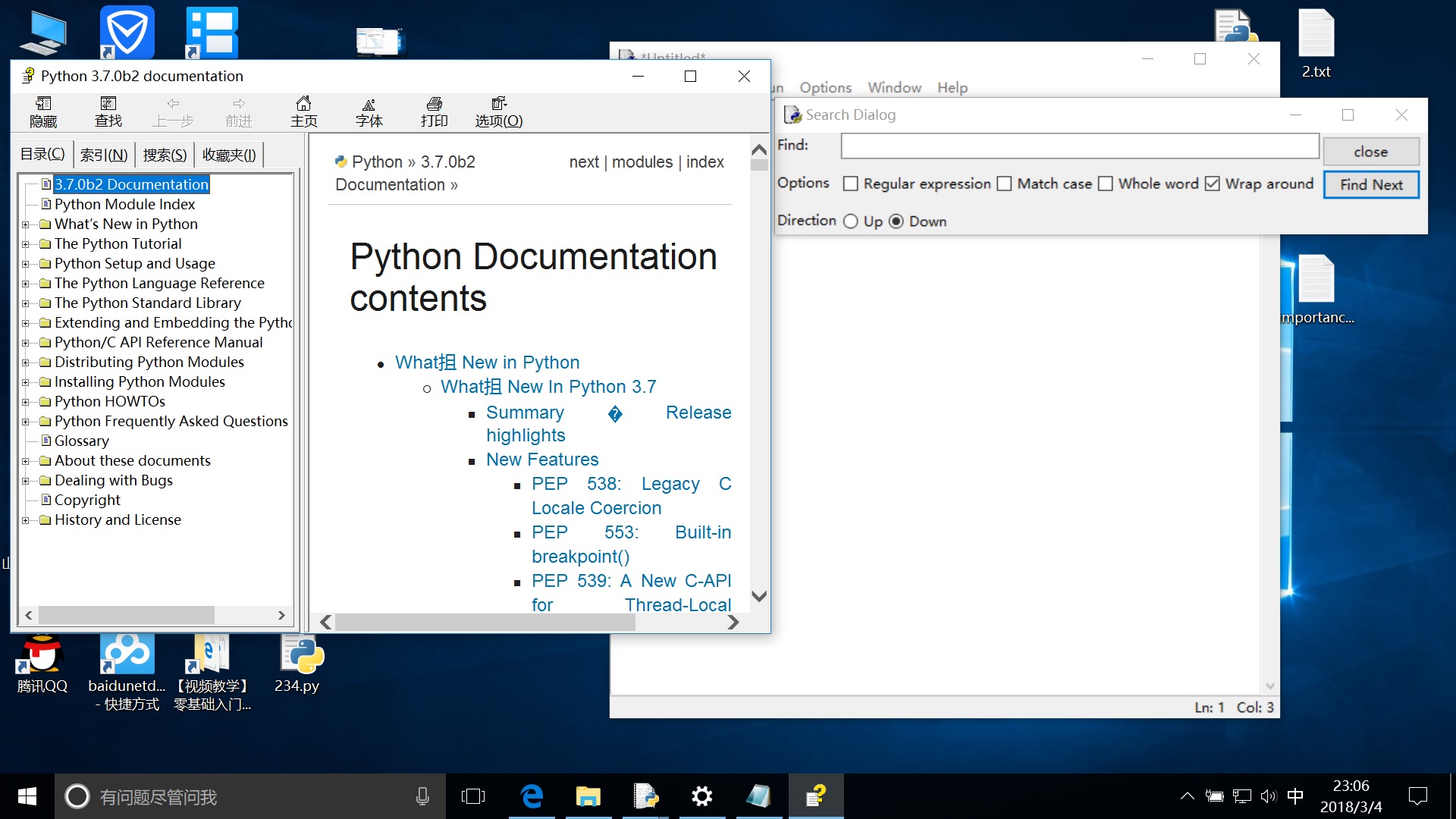This screenshot has height=819, width=1456.
Task: Click the Font (字体) toolbar icon
Action: [369, 111]
